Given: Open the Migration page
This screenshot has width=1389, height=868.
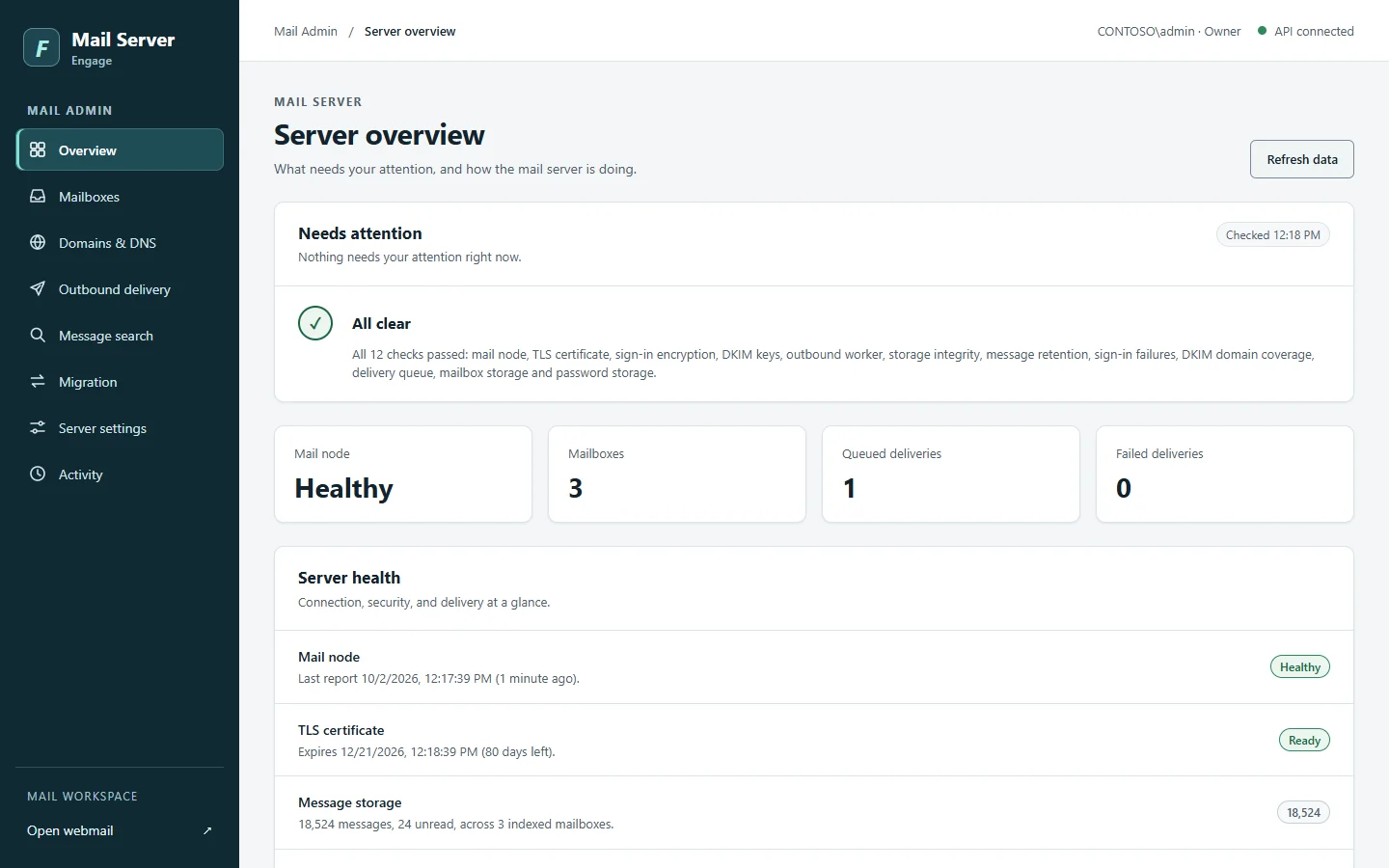Looking at the screenshot, I should click(120, 381).
